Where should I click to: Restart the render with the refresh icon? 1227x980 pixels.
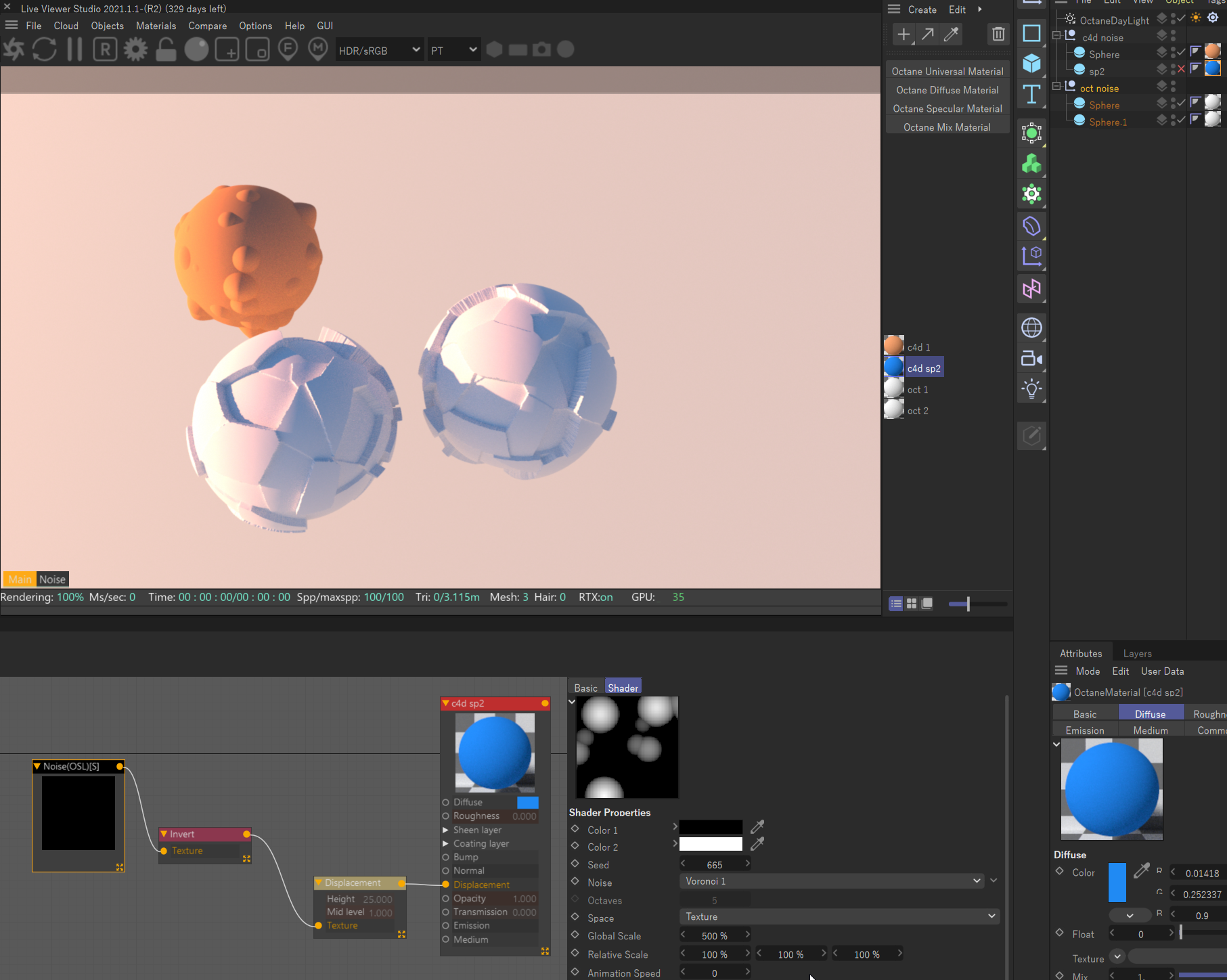click(x=45, y=49)
